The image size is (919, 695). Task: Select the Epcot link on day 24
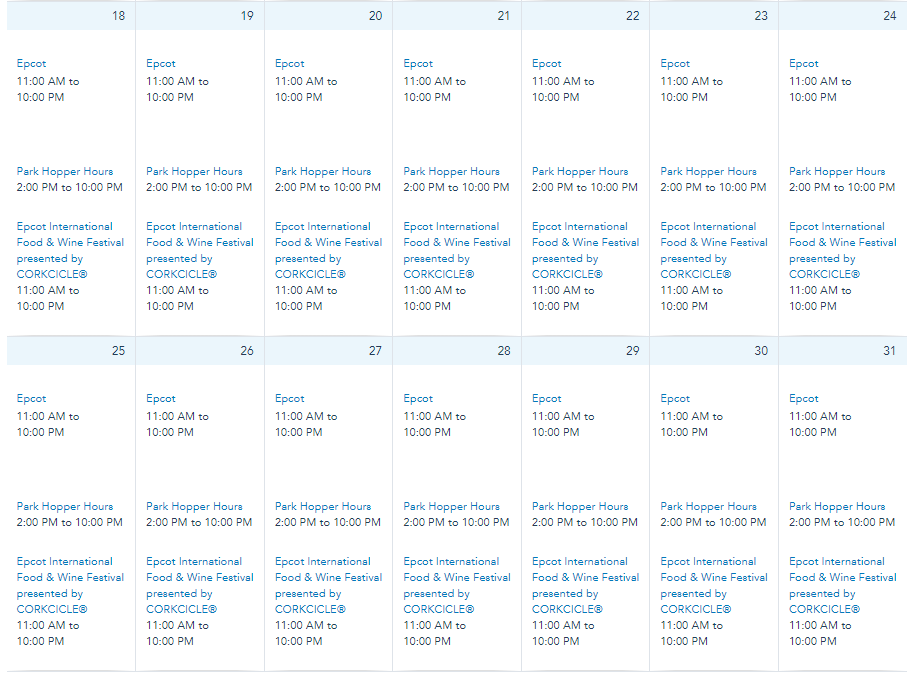pos(804,63)
